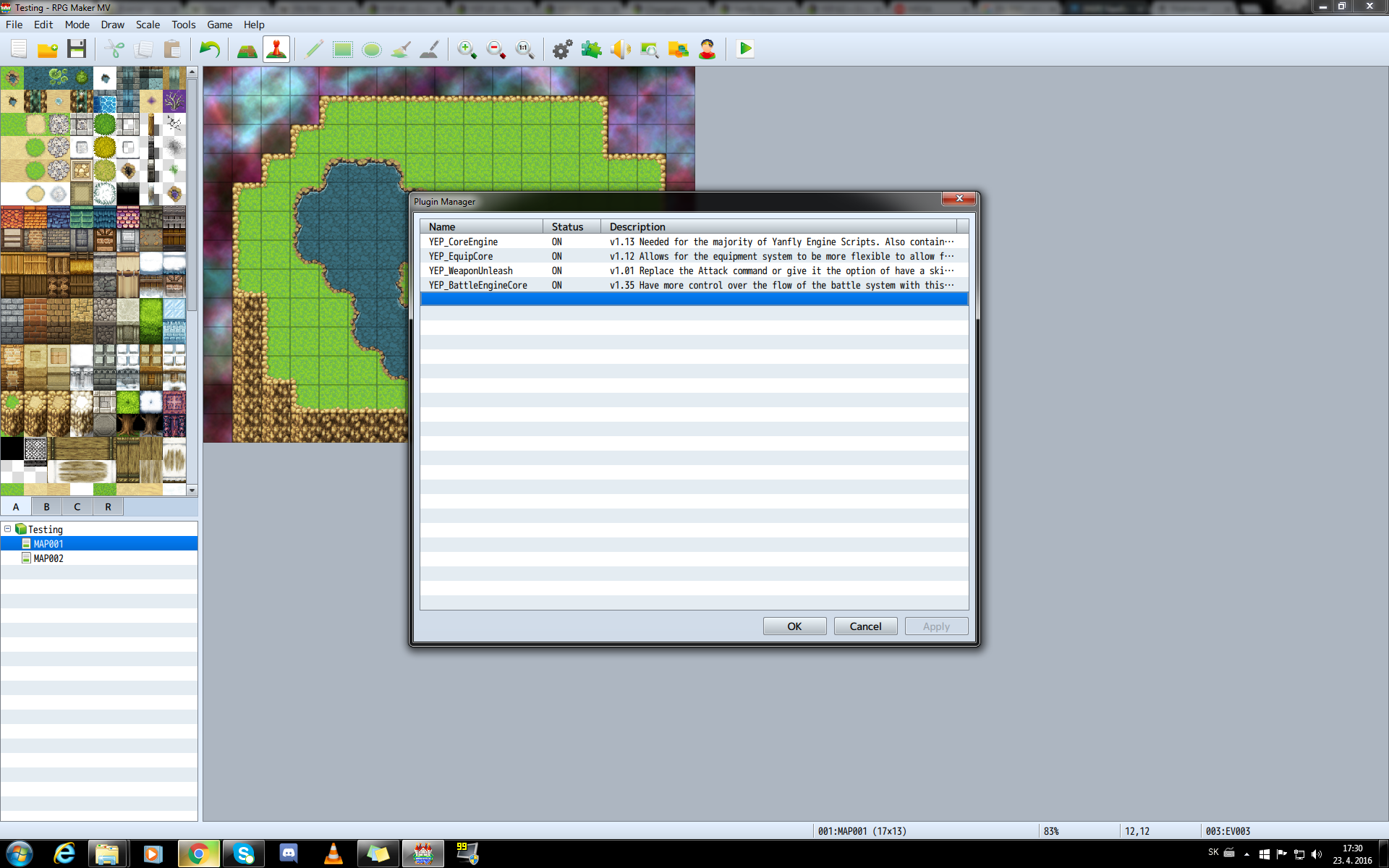
Task: Switch to tileset tab B
Action: coord(46,506)
